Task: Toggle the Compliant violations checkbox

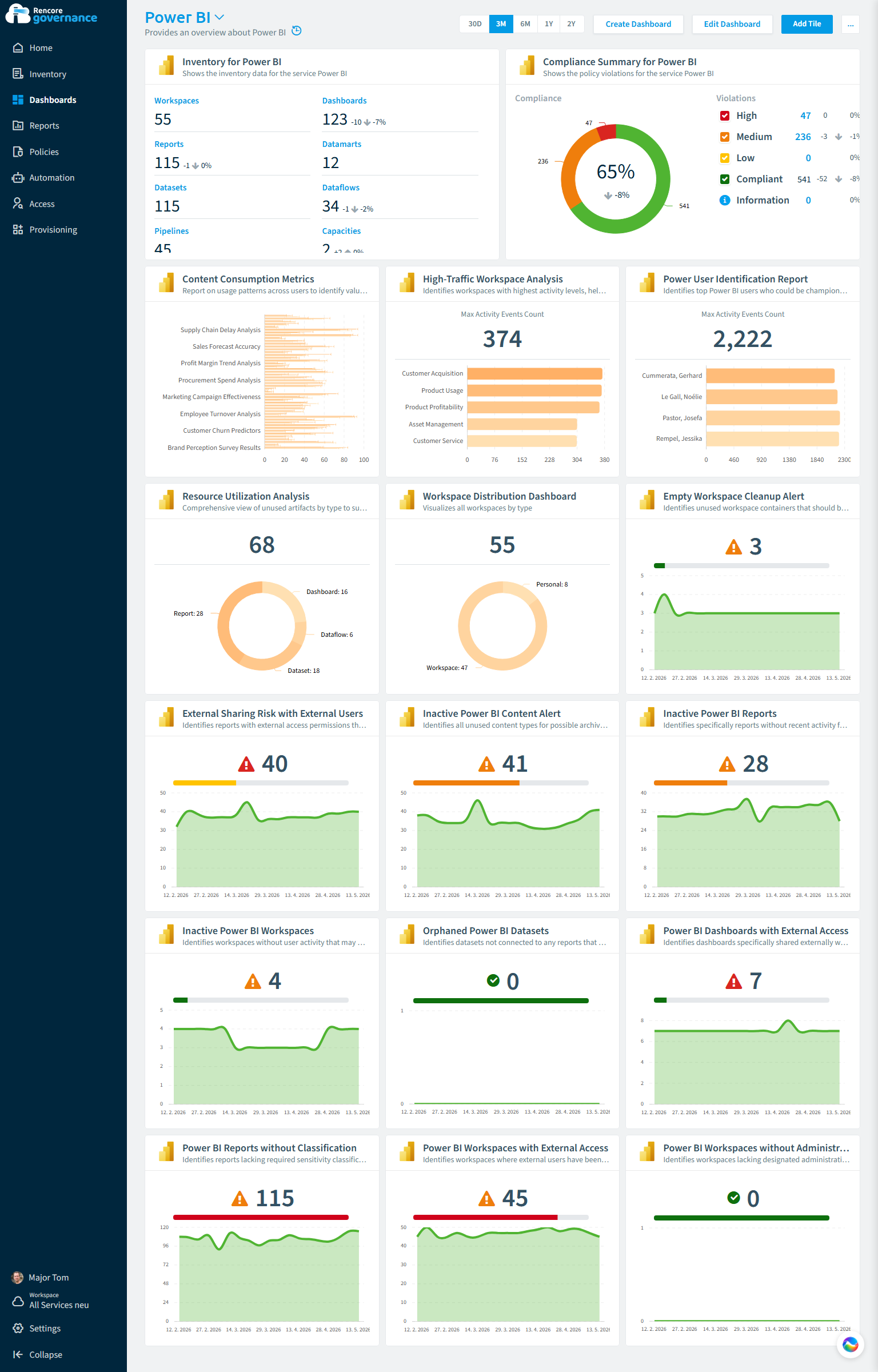Action: 724,179
